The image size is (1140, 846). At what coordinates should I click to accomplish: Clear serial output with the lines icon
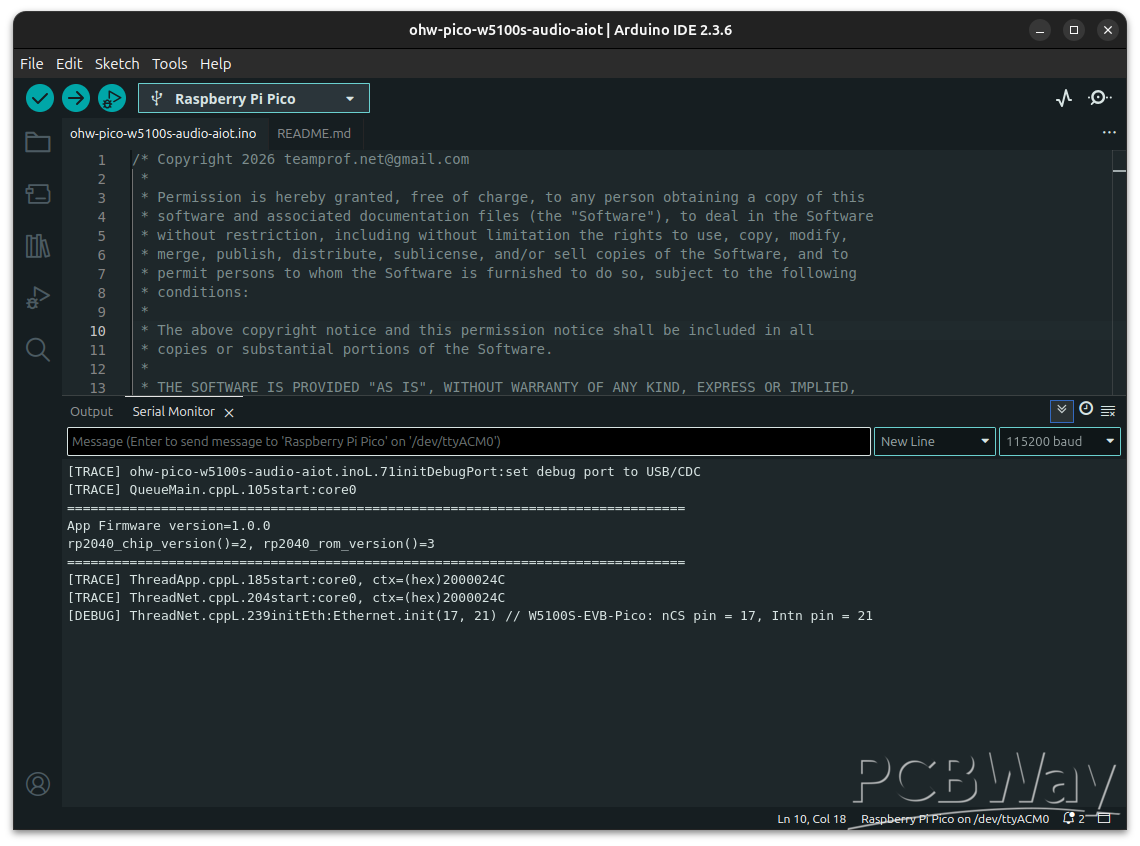click(x=1108, y=411)
